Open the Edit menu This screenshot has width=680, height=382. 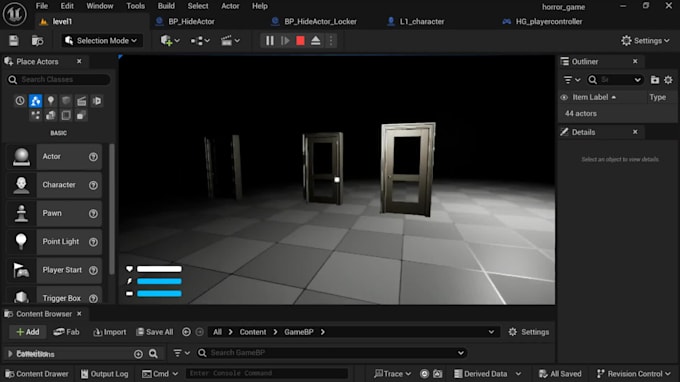[67, 6]
